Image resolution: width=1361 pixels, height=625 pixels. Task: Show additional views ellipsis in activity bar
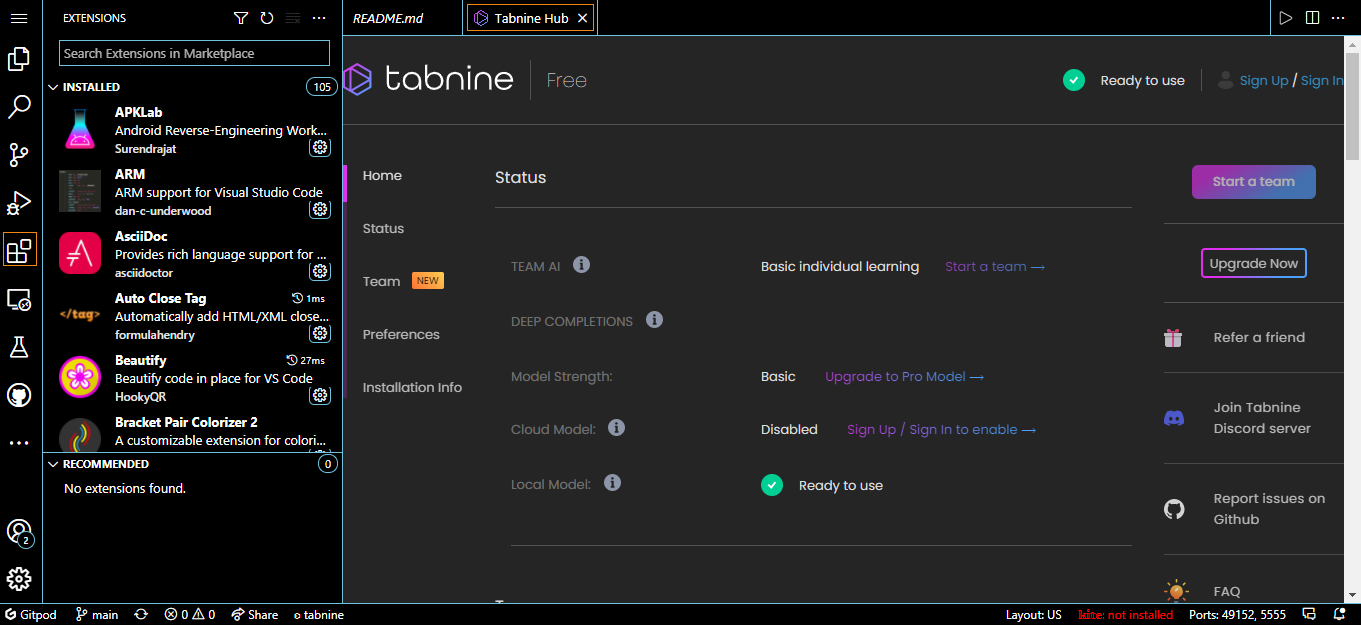point(18,443)
